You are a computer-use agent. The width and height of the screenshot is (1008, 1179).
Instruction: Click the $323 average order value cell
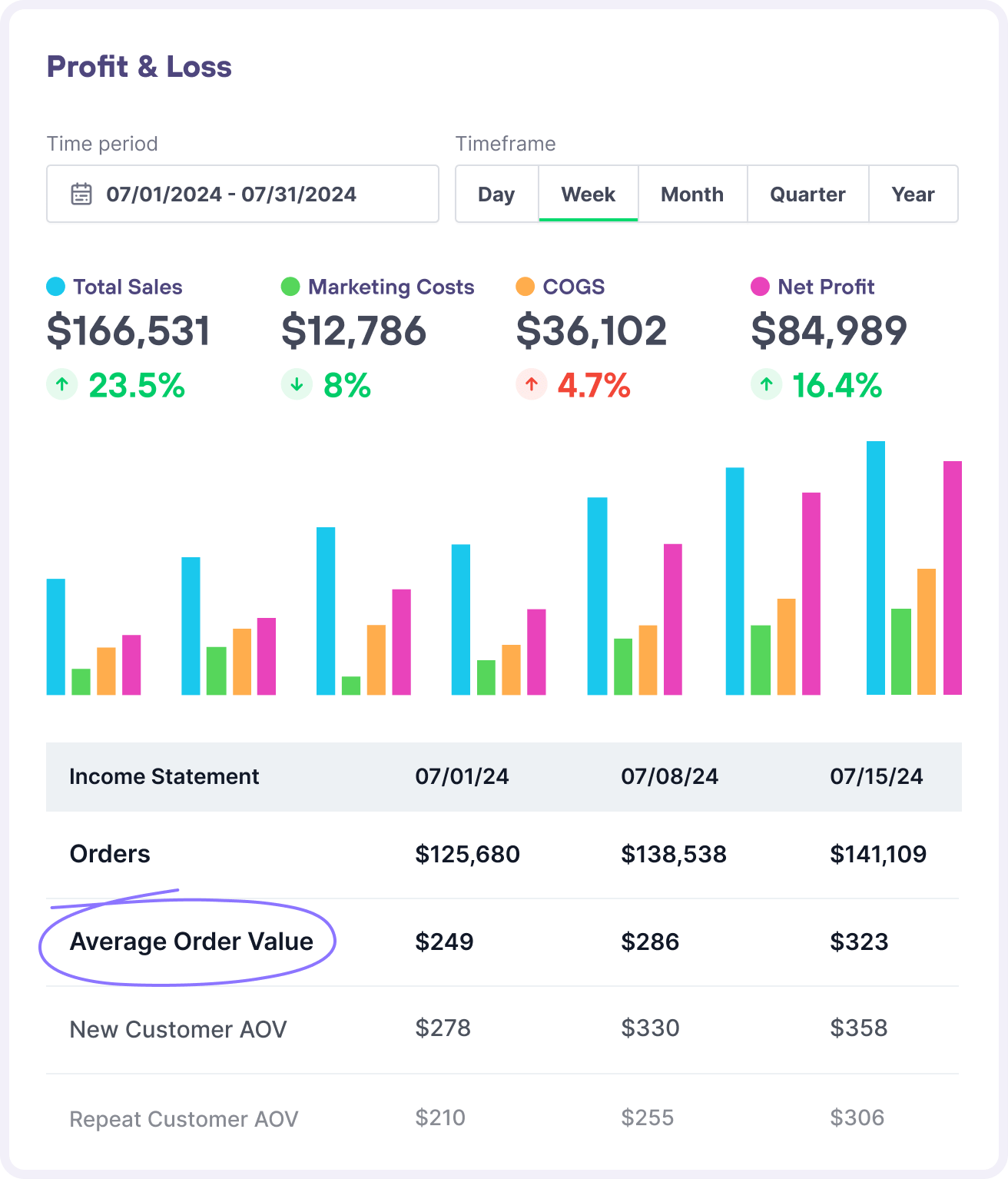click(x=859, y=942)
